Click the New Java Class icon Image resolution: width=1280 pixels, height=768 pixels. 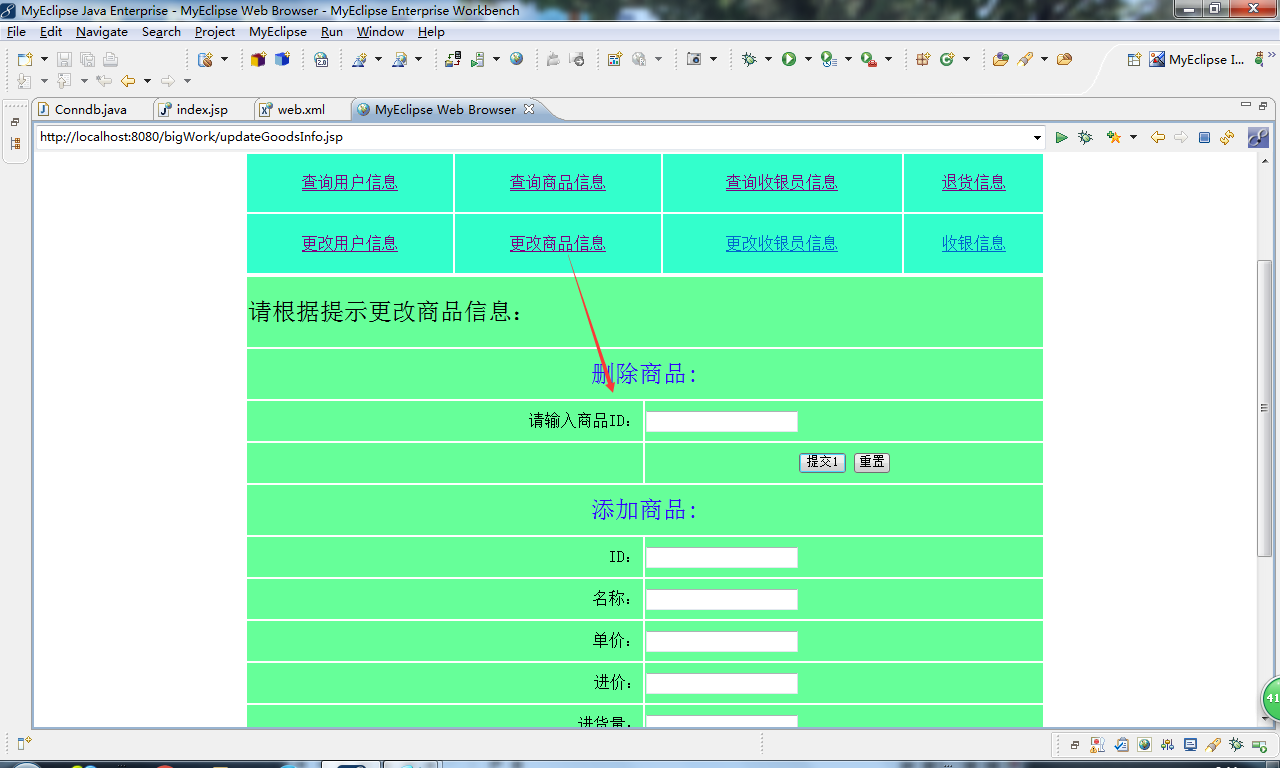[x=946, y=59]
